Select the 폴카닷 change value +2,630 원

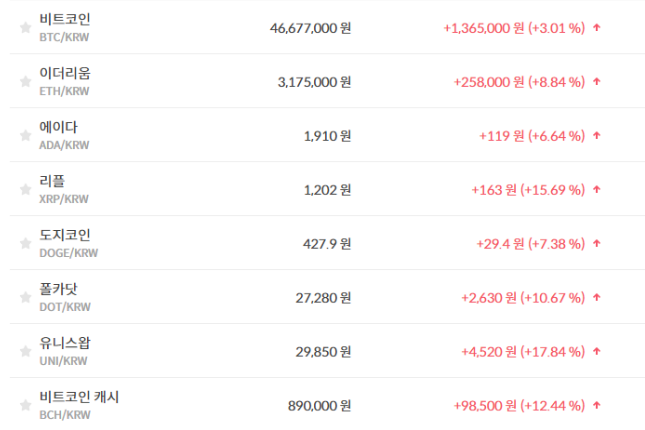[488, 297]
